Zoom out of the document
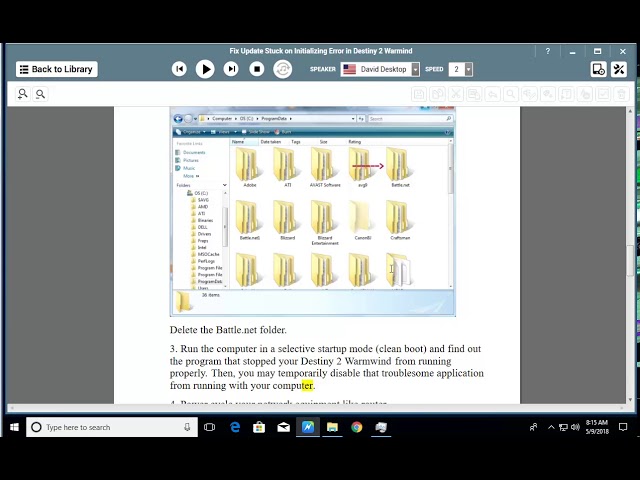640x480 pixels. click(40, 94)
